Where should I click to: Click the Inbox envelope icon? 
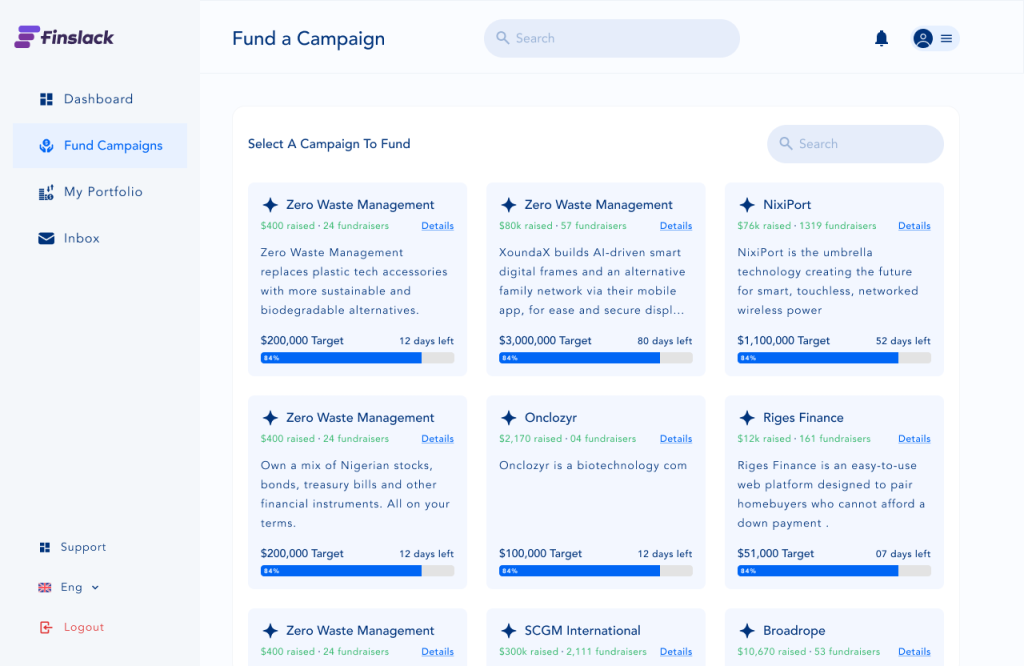tap(46, 238)
